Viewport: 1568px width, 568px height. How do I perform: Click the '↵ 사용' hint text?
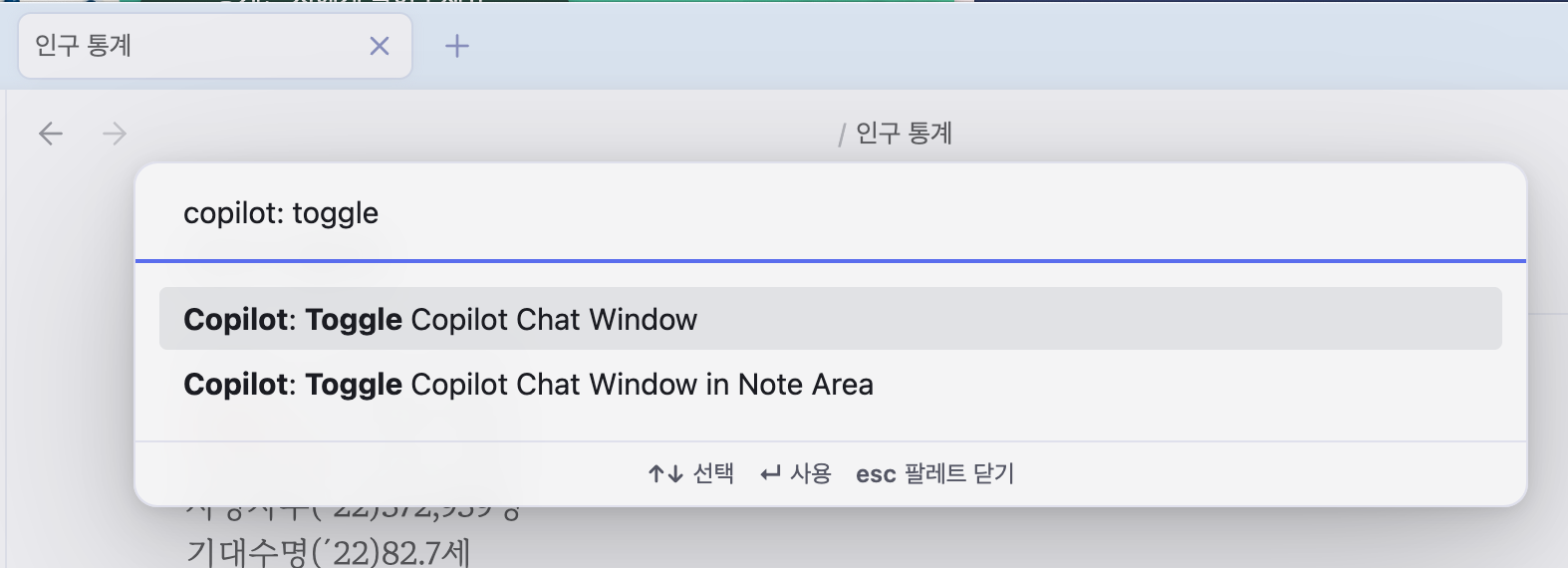795,473
